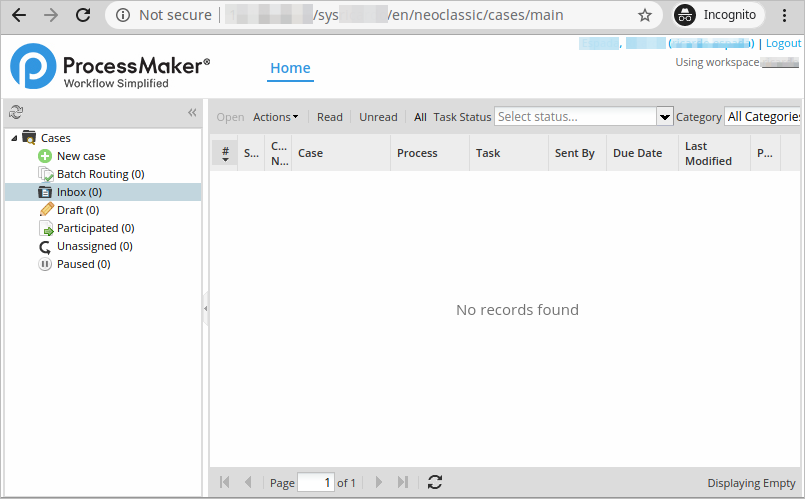Switch to the Home tab
The height and width of the screenshot is (499, 805).
point(290,68)
